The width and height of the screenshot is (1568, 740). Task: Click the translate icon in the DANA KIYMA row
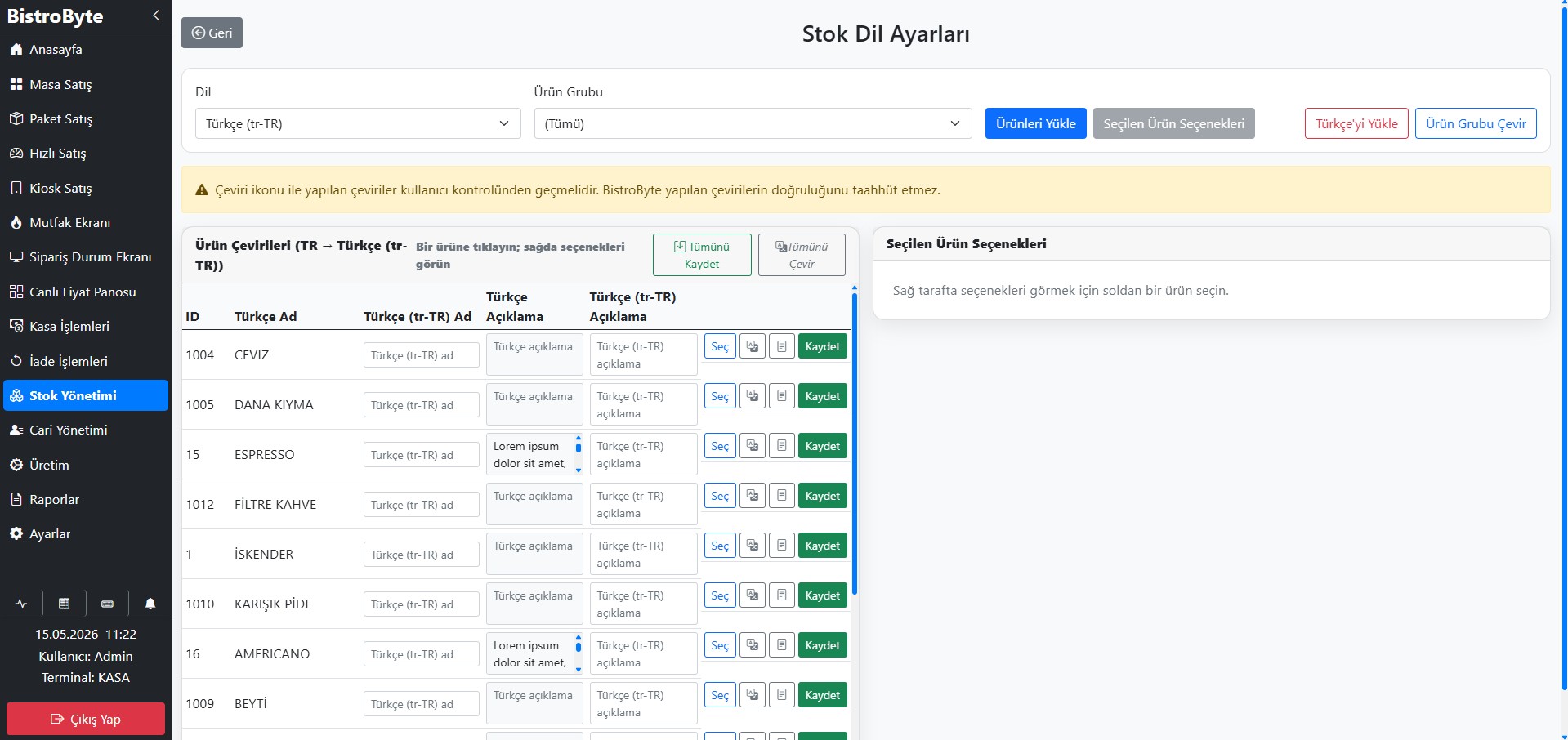tap(753, 396)
